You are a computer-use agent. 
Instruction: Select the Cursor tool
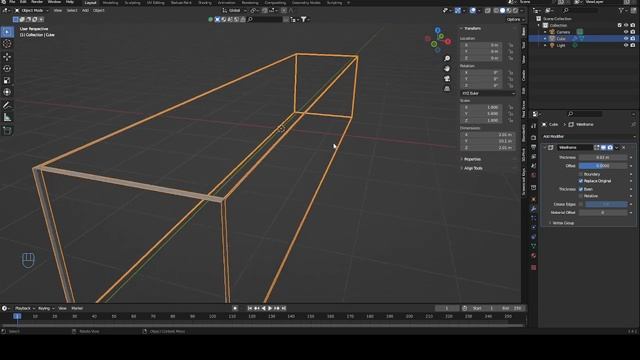pyautogui.click(x=7, y=44)
